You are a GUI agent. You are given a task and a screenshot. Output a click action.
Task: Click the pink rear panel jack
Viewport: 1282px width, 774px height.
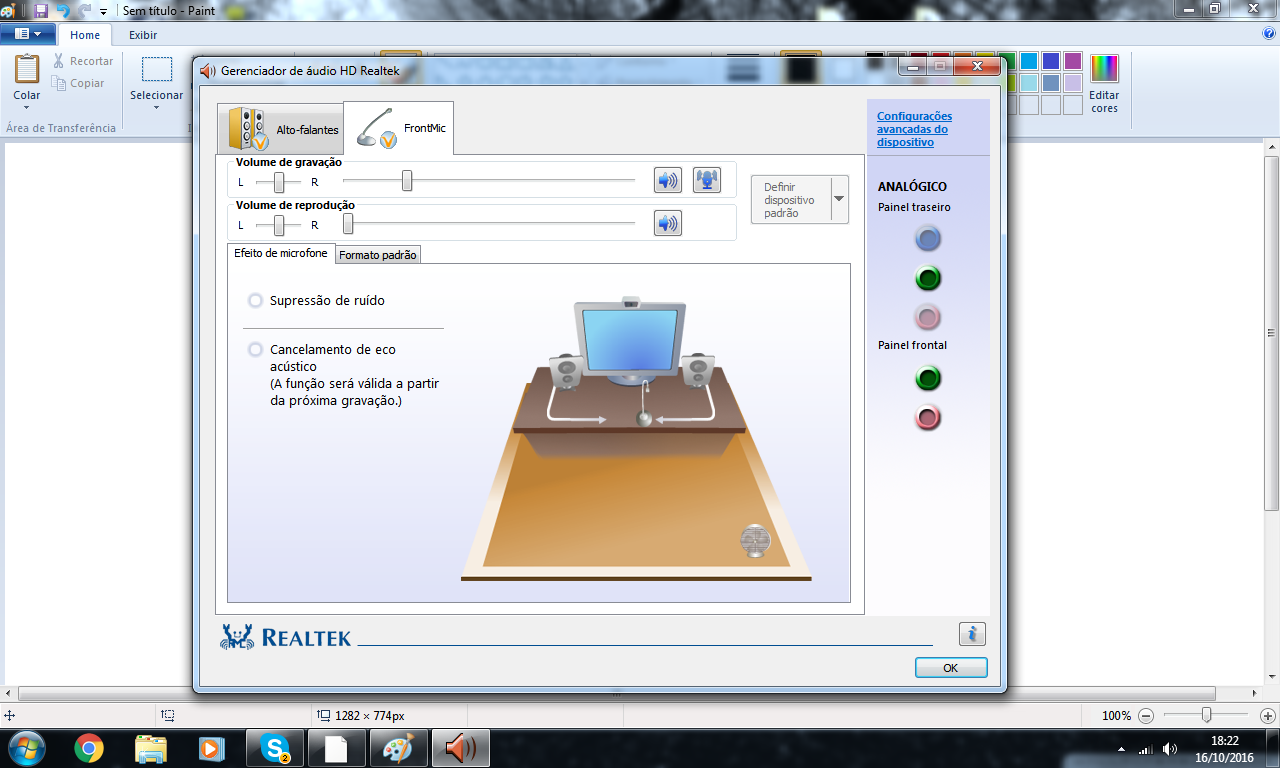(x=928, y=318)
